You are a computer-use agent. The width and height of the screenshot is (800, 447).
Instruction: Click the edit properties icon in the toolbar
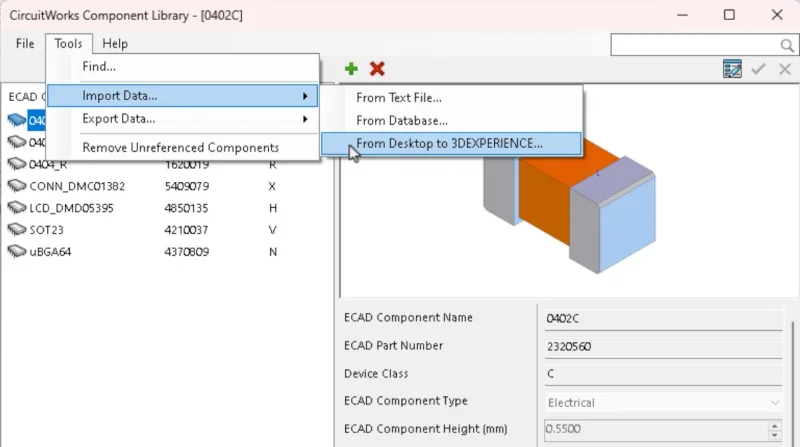click(x=732, y=69)
